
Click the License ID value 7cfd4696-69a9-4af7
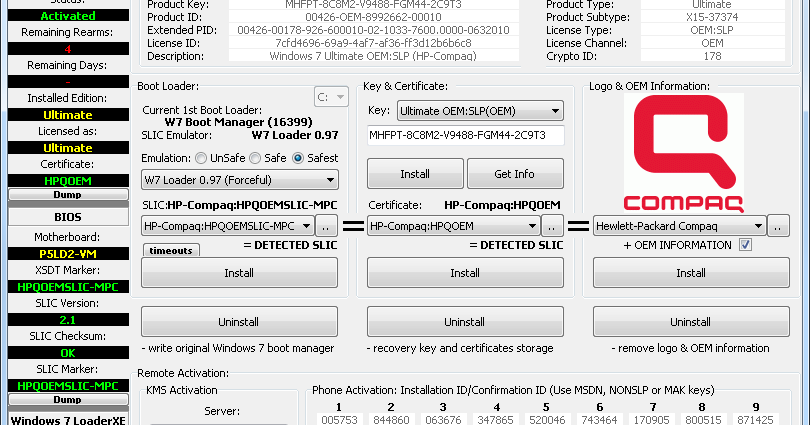pyautogui.click(x=374, y=43)
